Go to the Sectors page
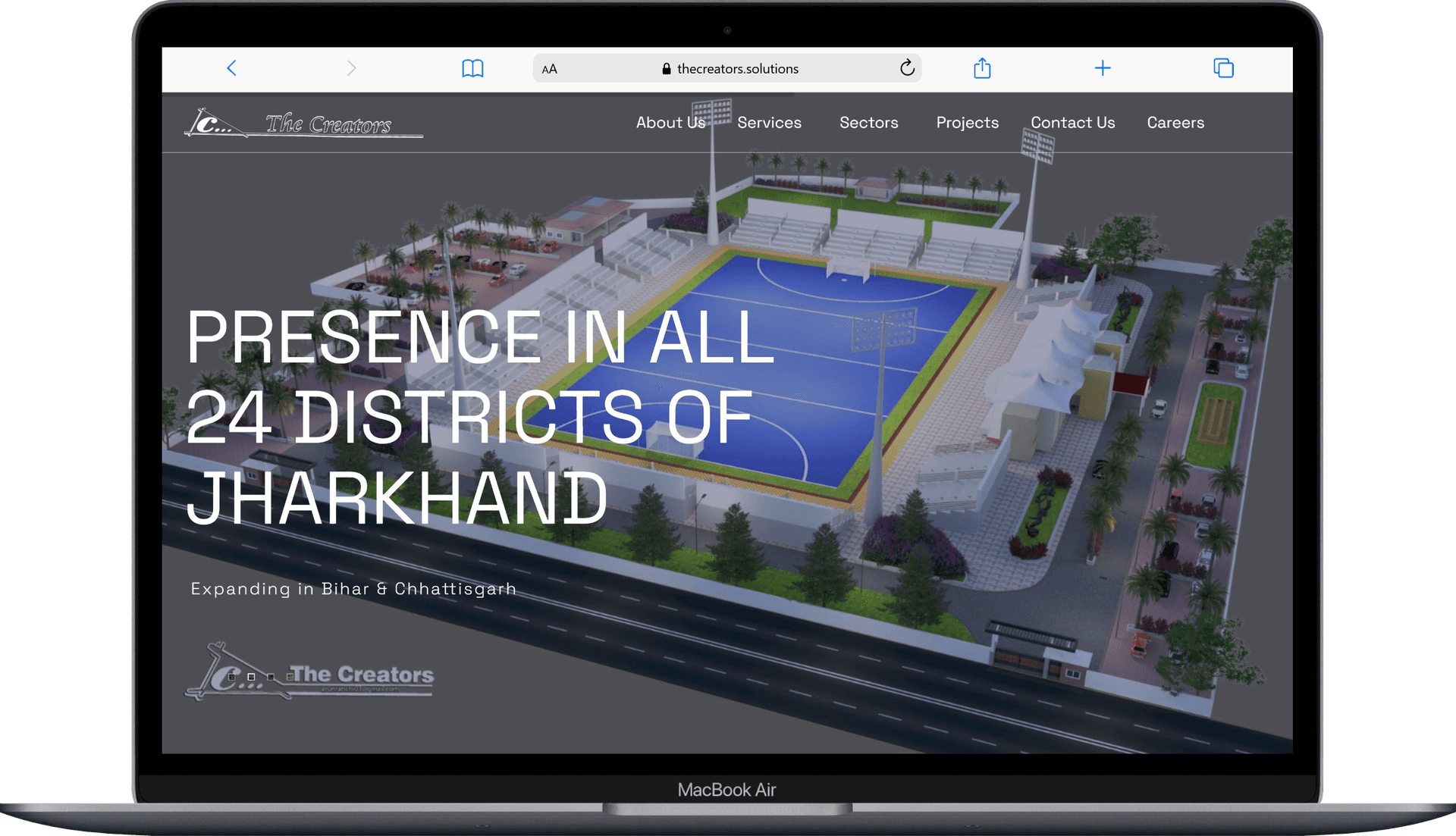The width and height of the screenshot is (1456, 836). pos(868,123)
